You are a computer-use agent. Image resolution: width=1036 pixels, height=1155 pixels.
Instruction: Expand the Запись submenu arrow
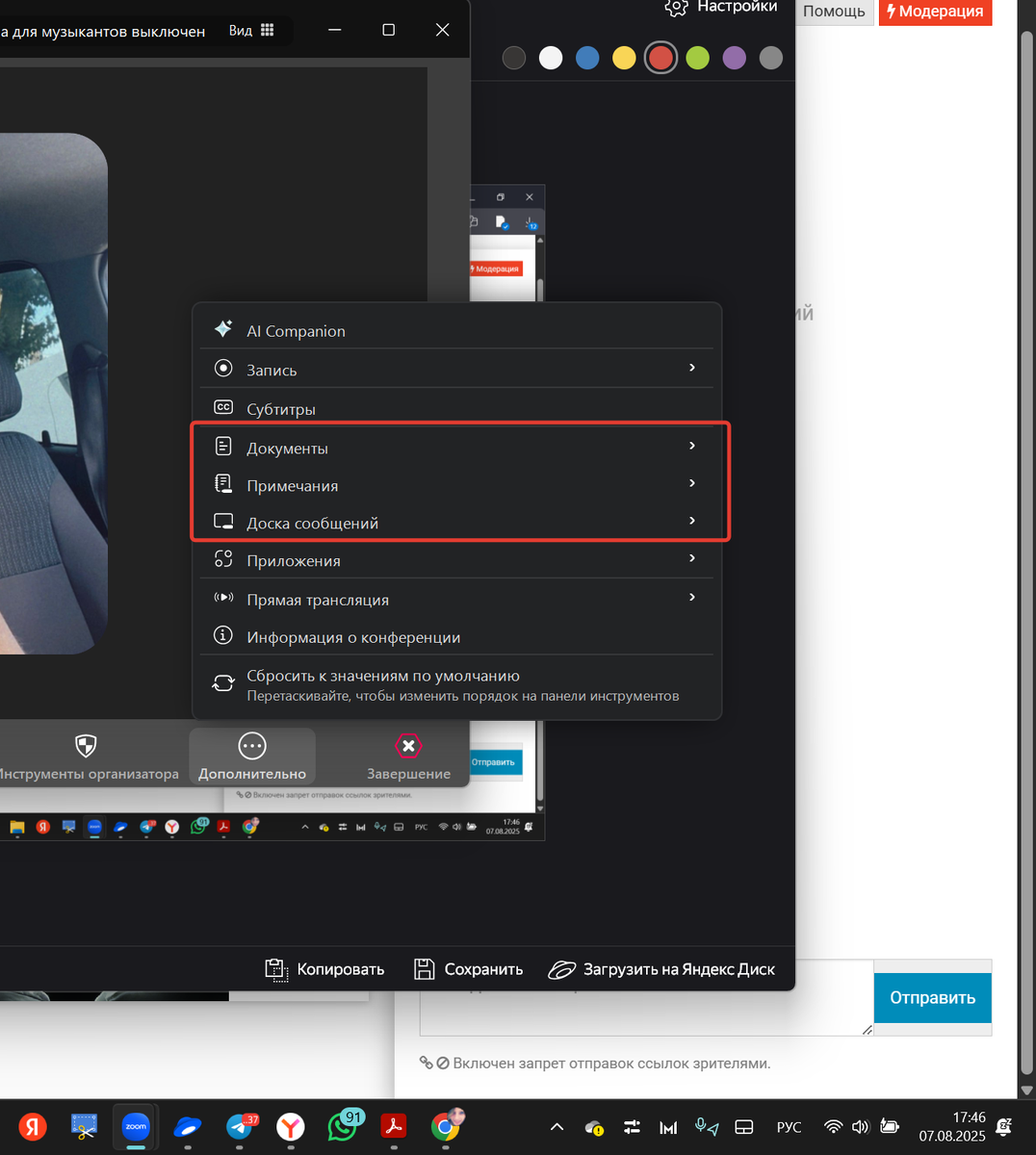click(692, 368)
